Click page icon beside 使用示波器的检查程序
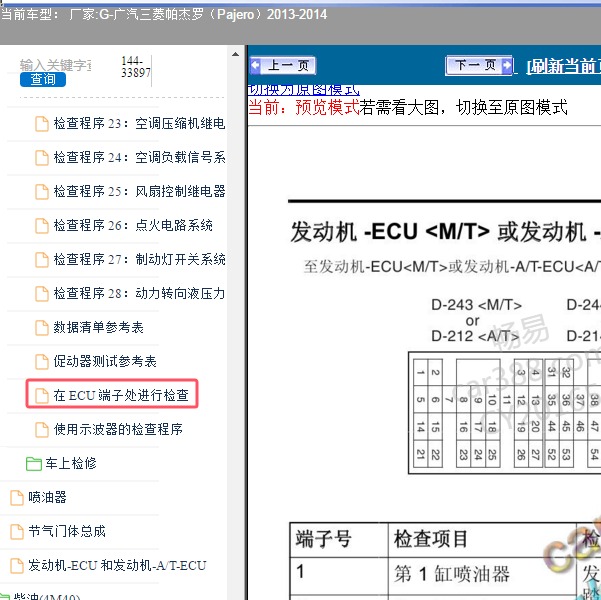This screenshot has height=600, width=601. point(42,430)
